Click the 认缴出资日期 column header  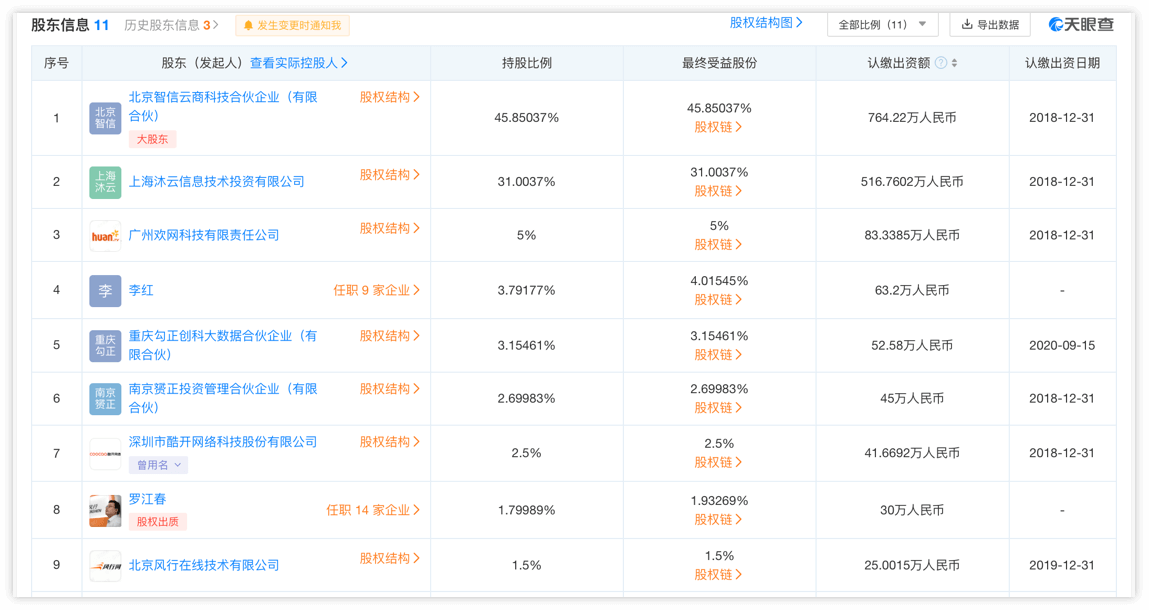[x=1063, y=63]
